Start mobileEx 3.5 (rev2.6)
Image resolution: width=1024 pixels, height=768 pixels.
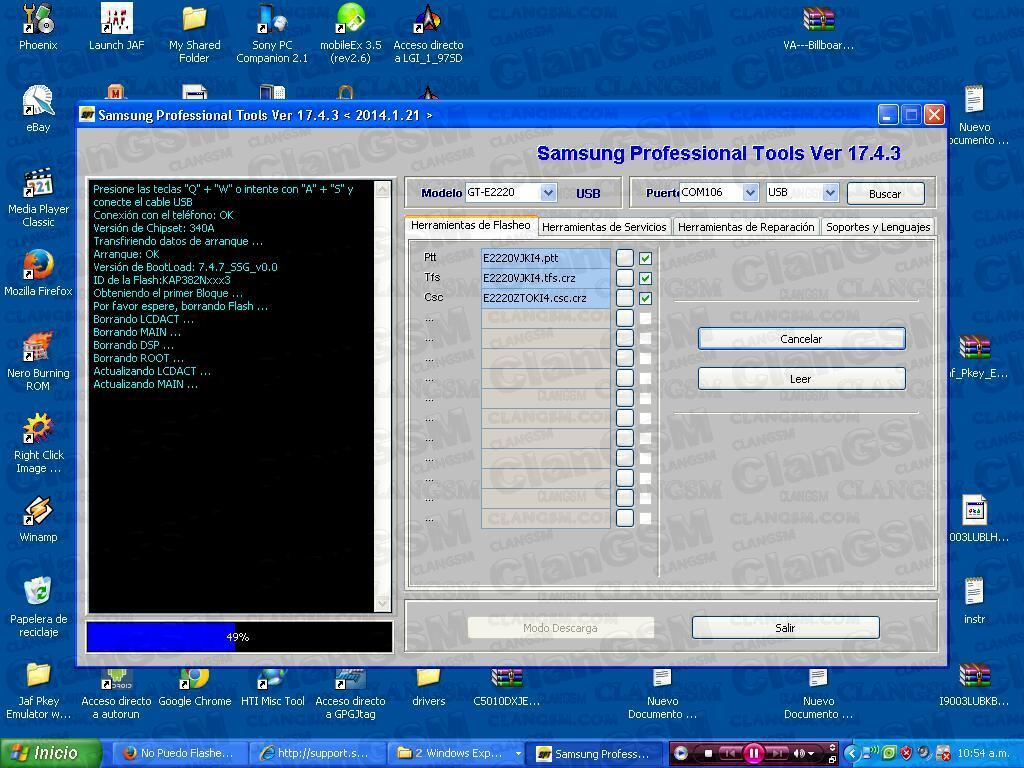tap(349, 20)
